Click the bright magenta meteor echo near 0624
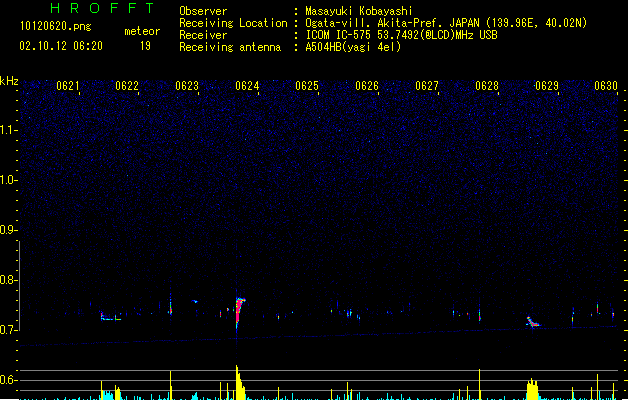 click(239, 312)
